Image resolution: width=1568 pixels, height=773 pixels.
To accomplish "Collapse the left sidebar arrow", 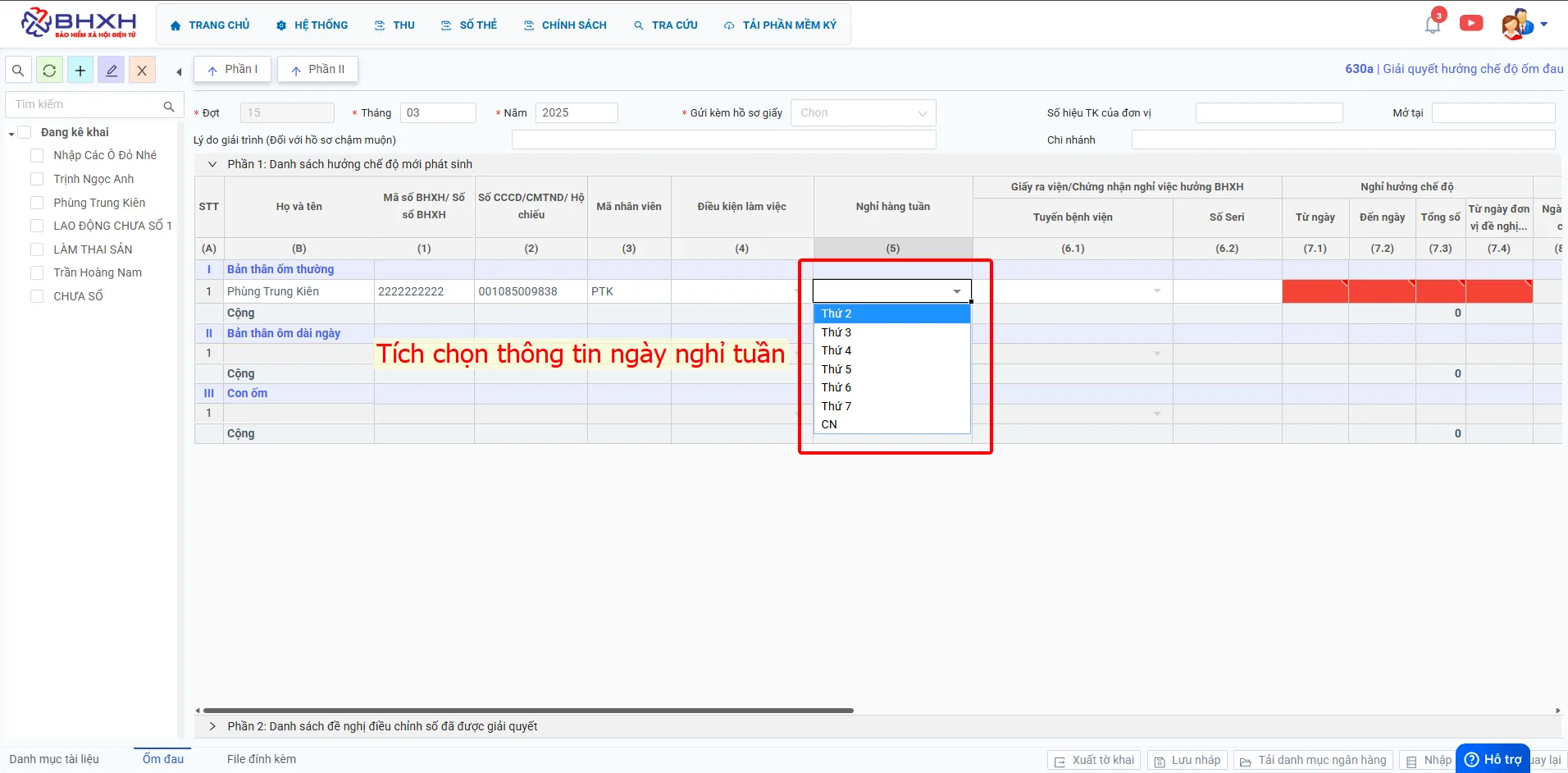I will coord(179,71).
